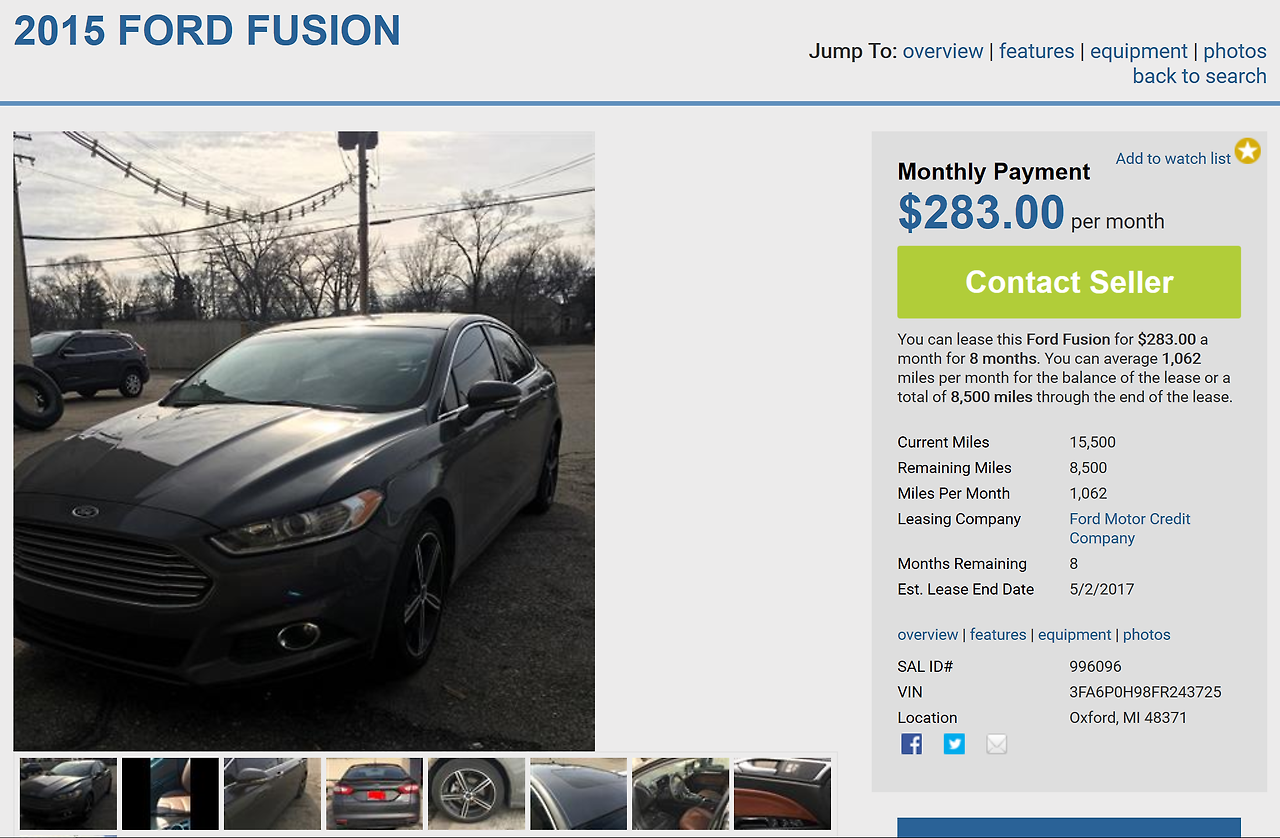
Task: Click the photos link in sidebar panel
Action: (1146, 634)
